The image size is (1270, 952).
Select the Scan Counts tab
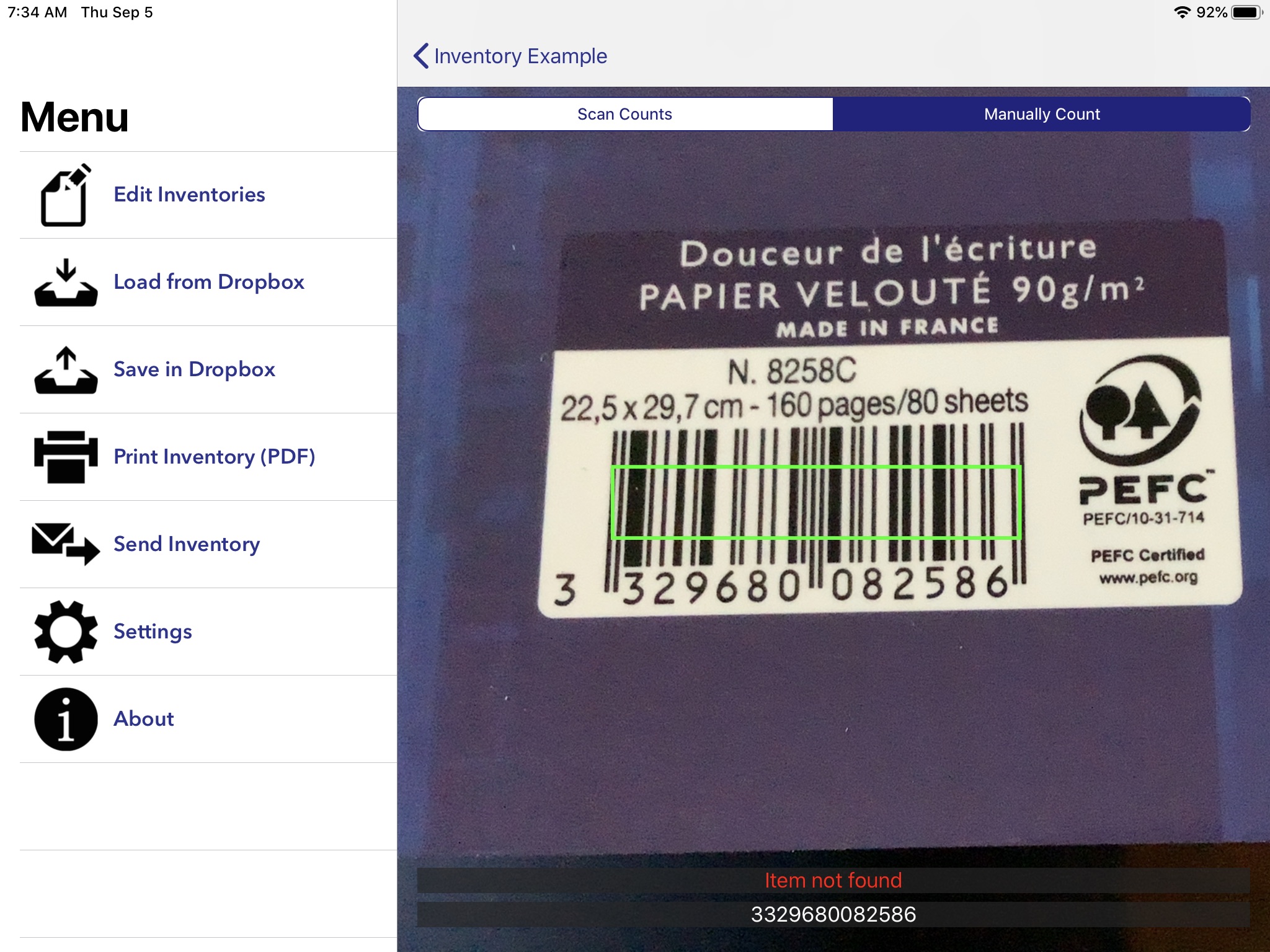click(x=625, y=113)
